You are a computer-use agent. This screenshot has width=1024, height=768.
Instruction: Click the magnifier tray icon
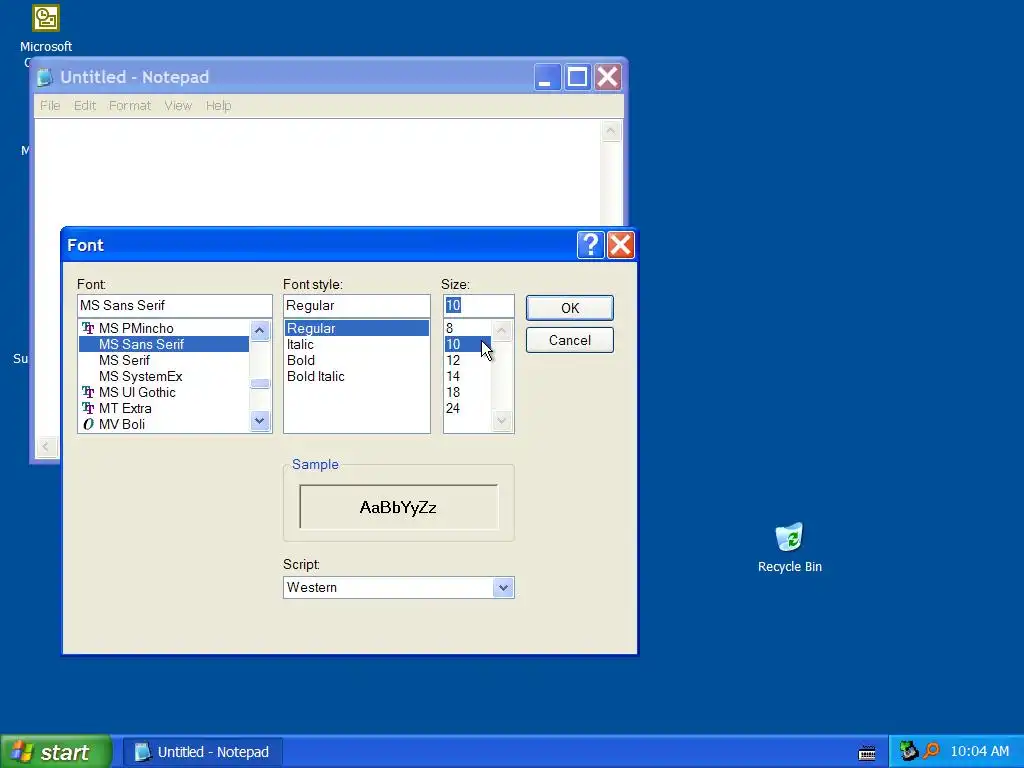point(931,751)
